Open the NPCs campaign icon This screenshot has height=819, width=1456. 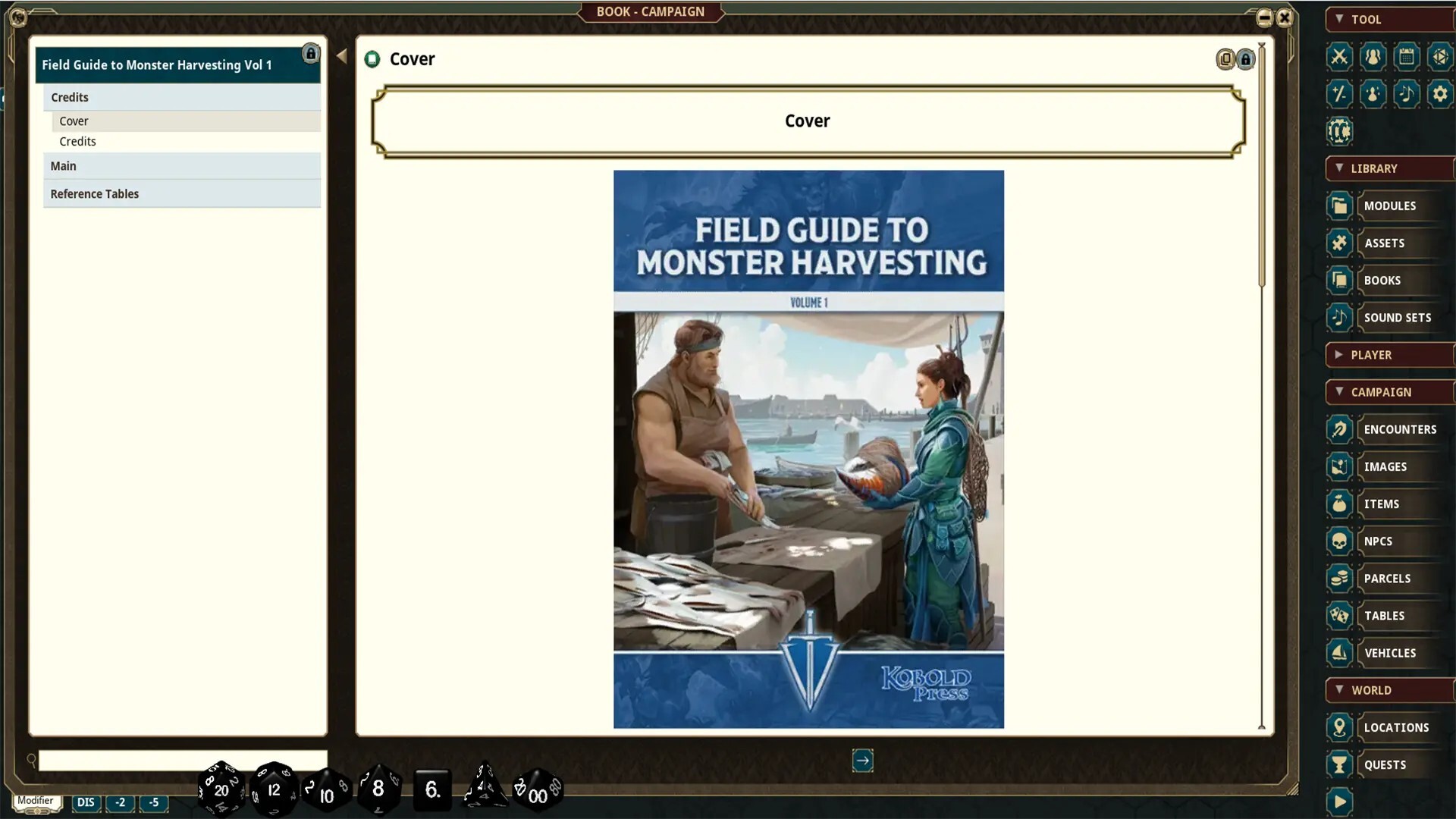click(x=1339, y=541)
